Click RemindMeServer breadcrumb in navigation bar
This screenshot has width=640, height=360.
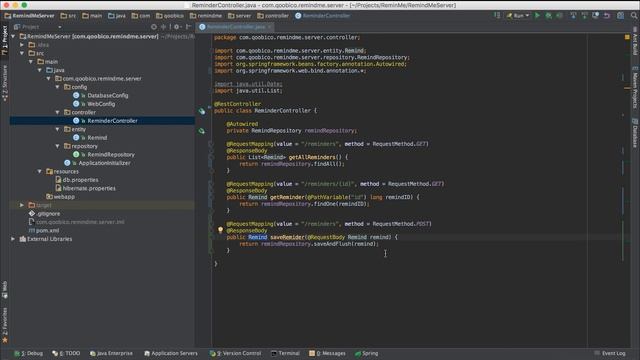tap(29, 16)
